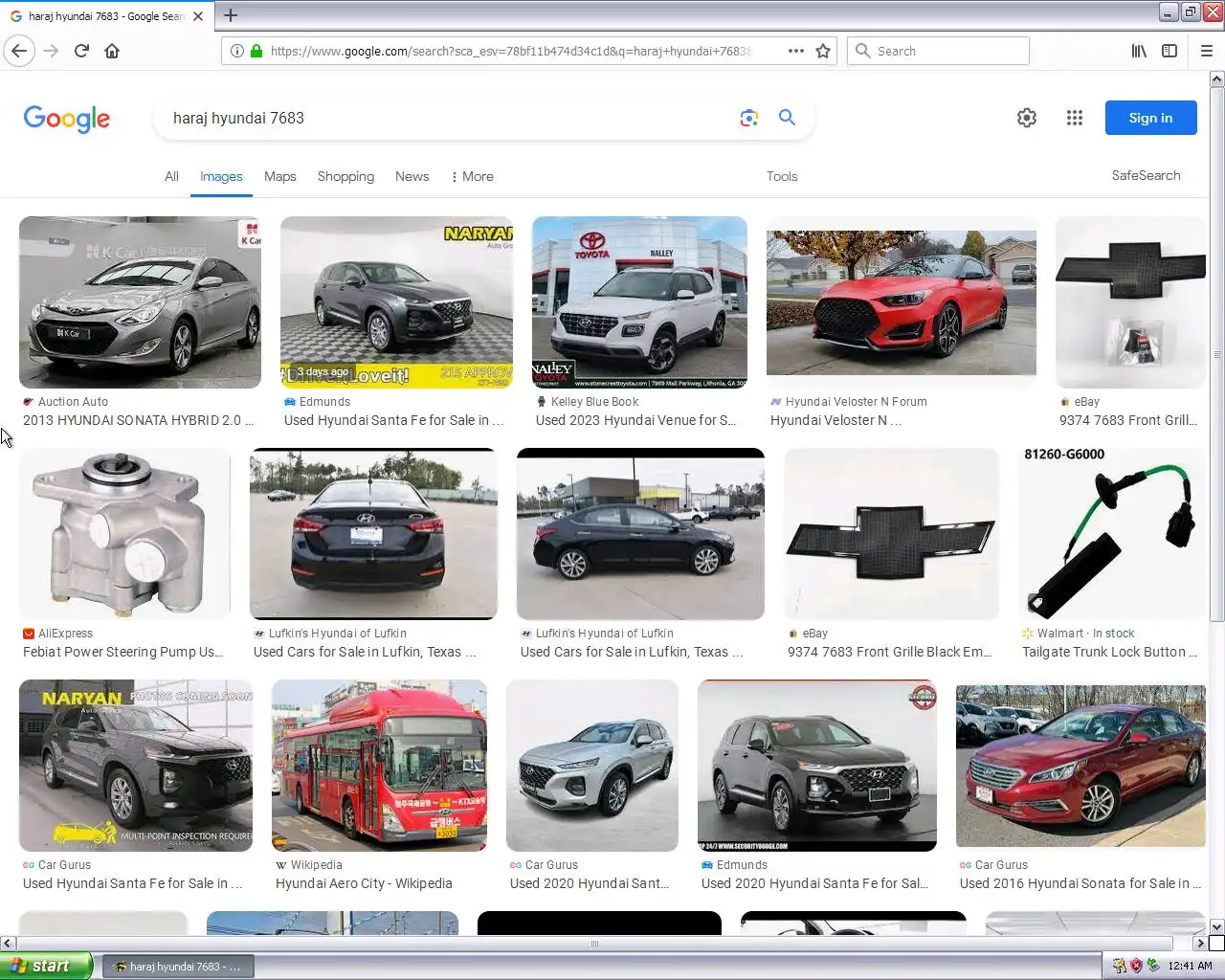
Task: Reload the current page
Action: point(81,51)
